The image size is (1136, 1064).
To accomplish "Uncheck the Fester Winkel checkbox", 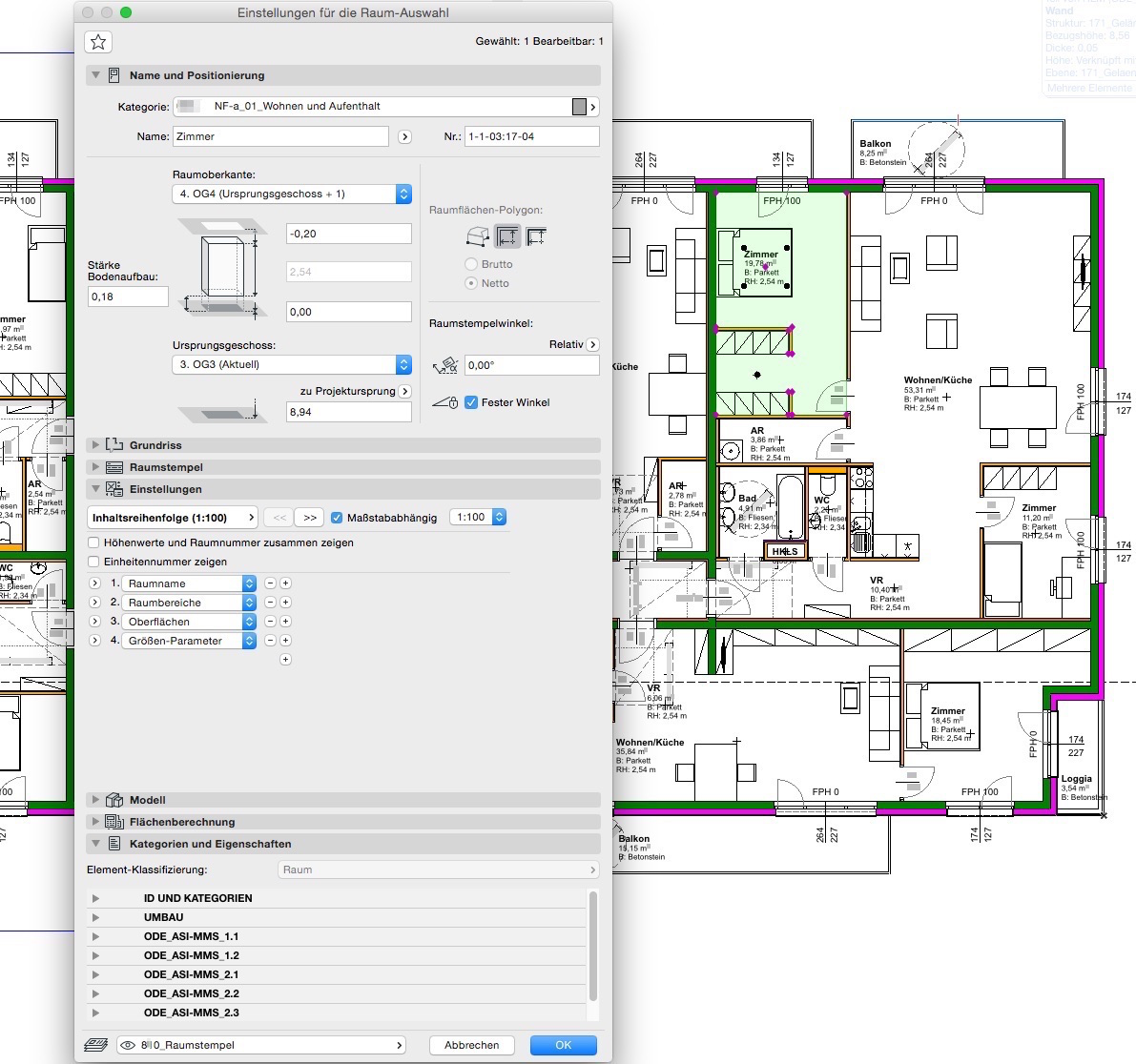I will [x=471, y=402].
